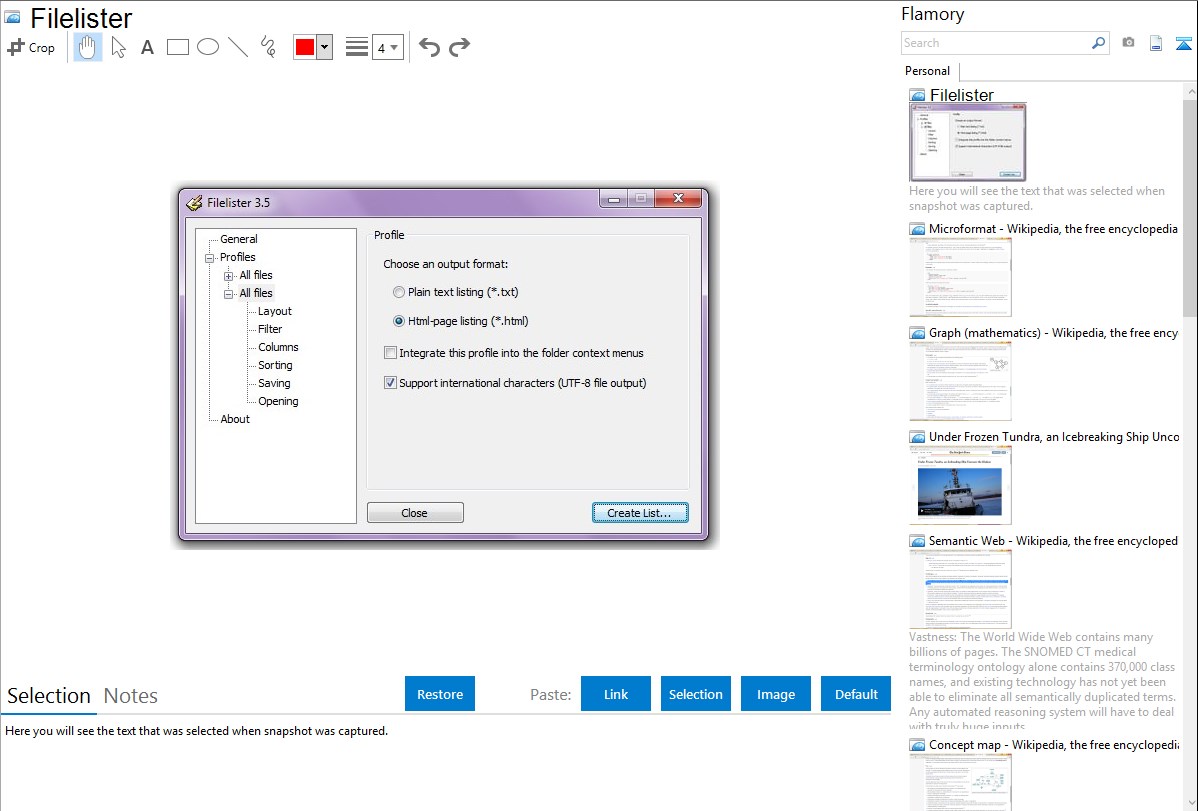This screenshot has height=811, width=1198.
Task: Pick the rectangle shape tool
Action: click(177, 47)
